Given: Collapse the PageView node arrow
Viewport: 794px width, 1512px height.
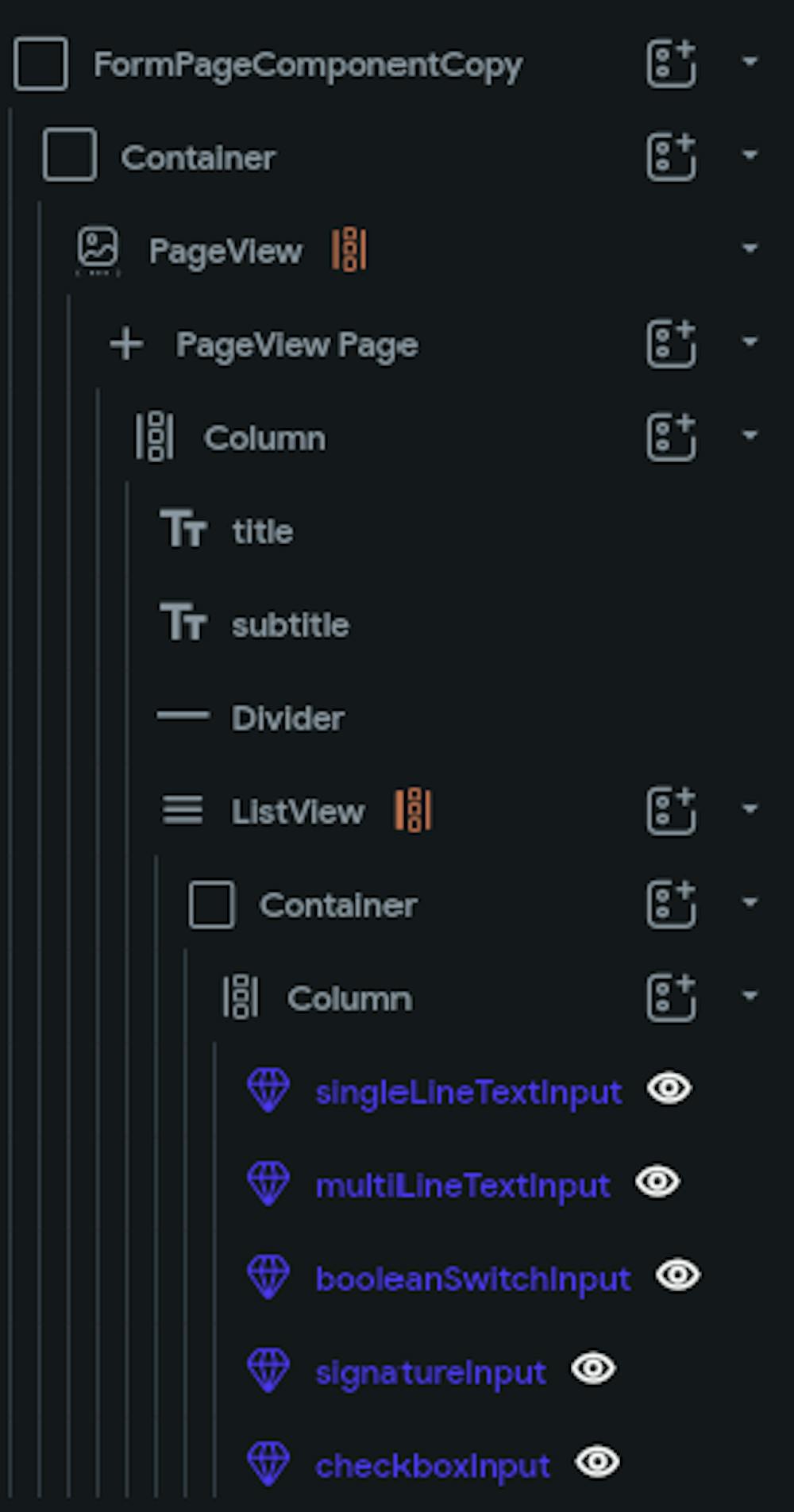Looking at the screenshot, I should click(750, 249).
